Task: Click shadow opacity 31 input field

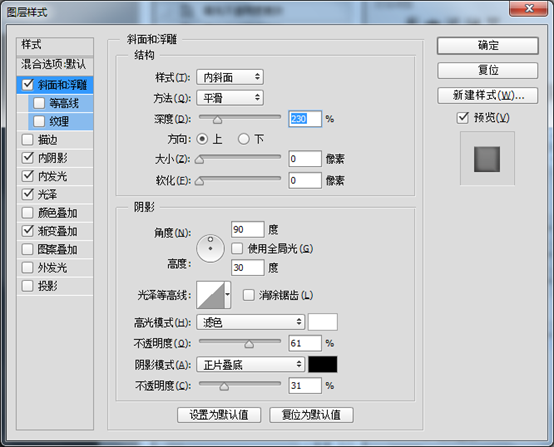Action: click(305, 385)
